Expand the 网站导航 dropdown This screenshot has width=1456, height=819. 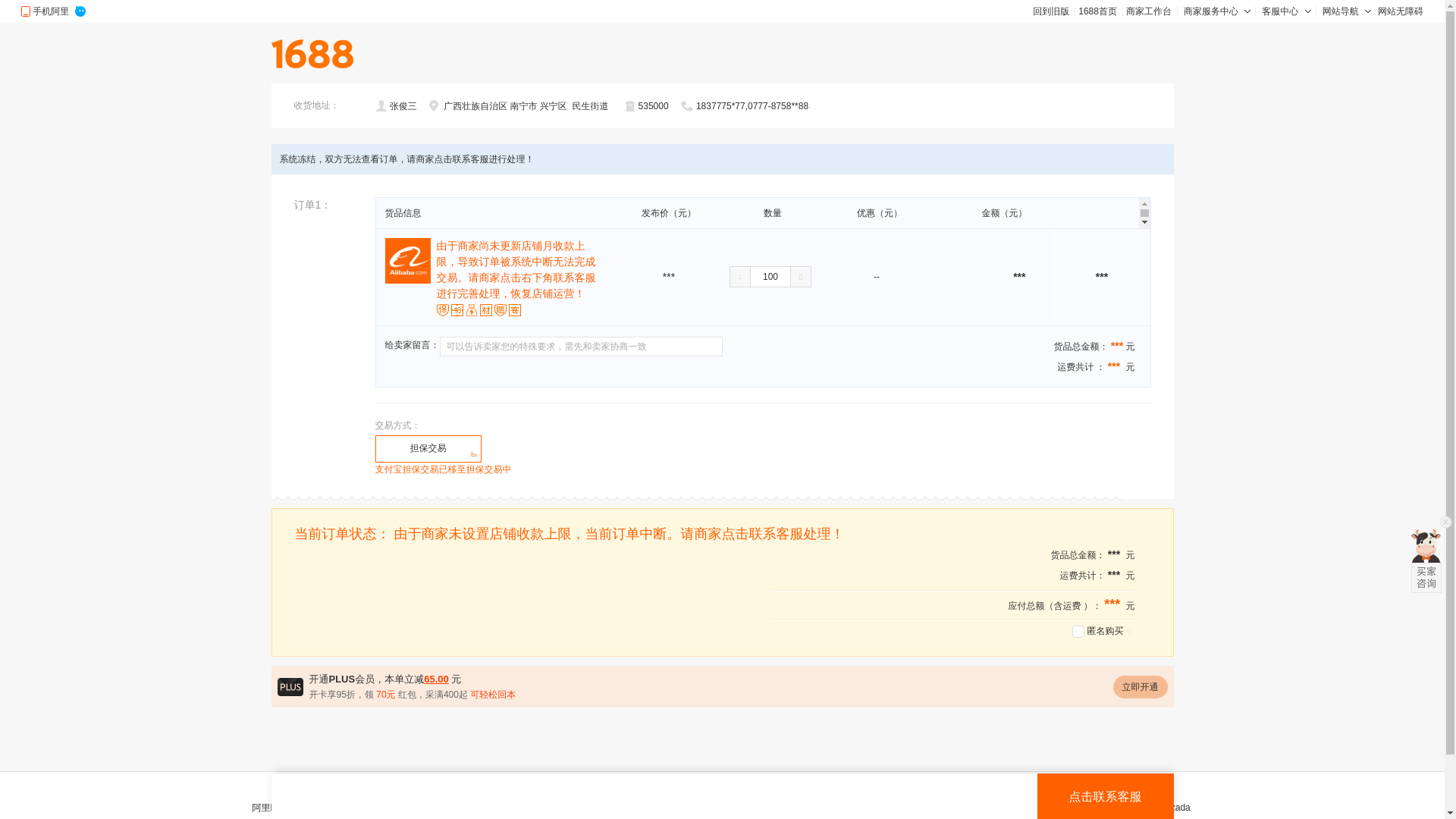1347,11
